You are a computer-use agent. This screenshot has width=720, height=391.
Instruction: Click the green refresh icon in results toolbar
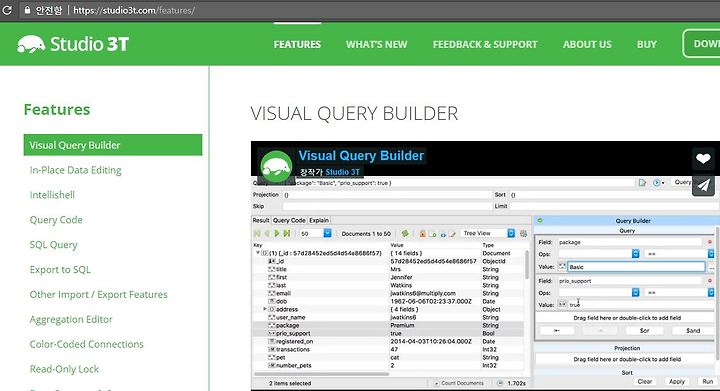(405, 234)
